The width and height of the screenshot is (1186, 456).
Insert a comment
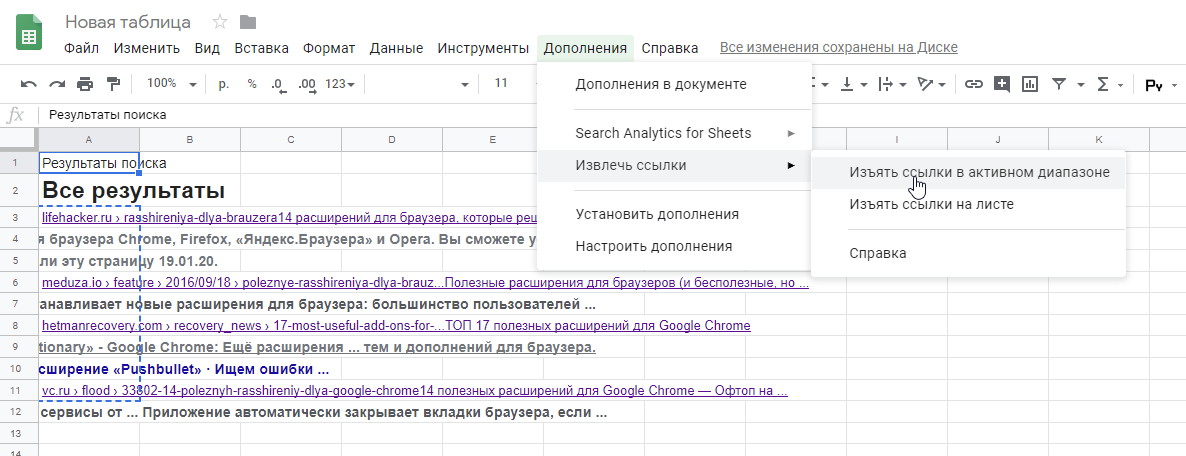(x=1001, y=84)
